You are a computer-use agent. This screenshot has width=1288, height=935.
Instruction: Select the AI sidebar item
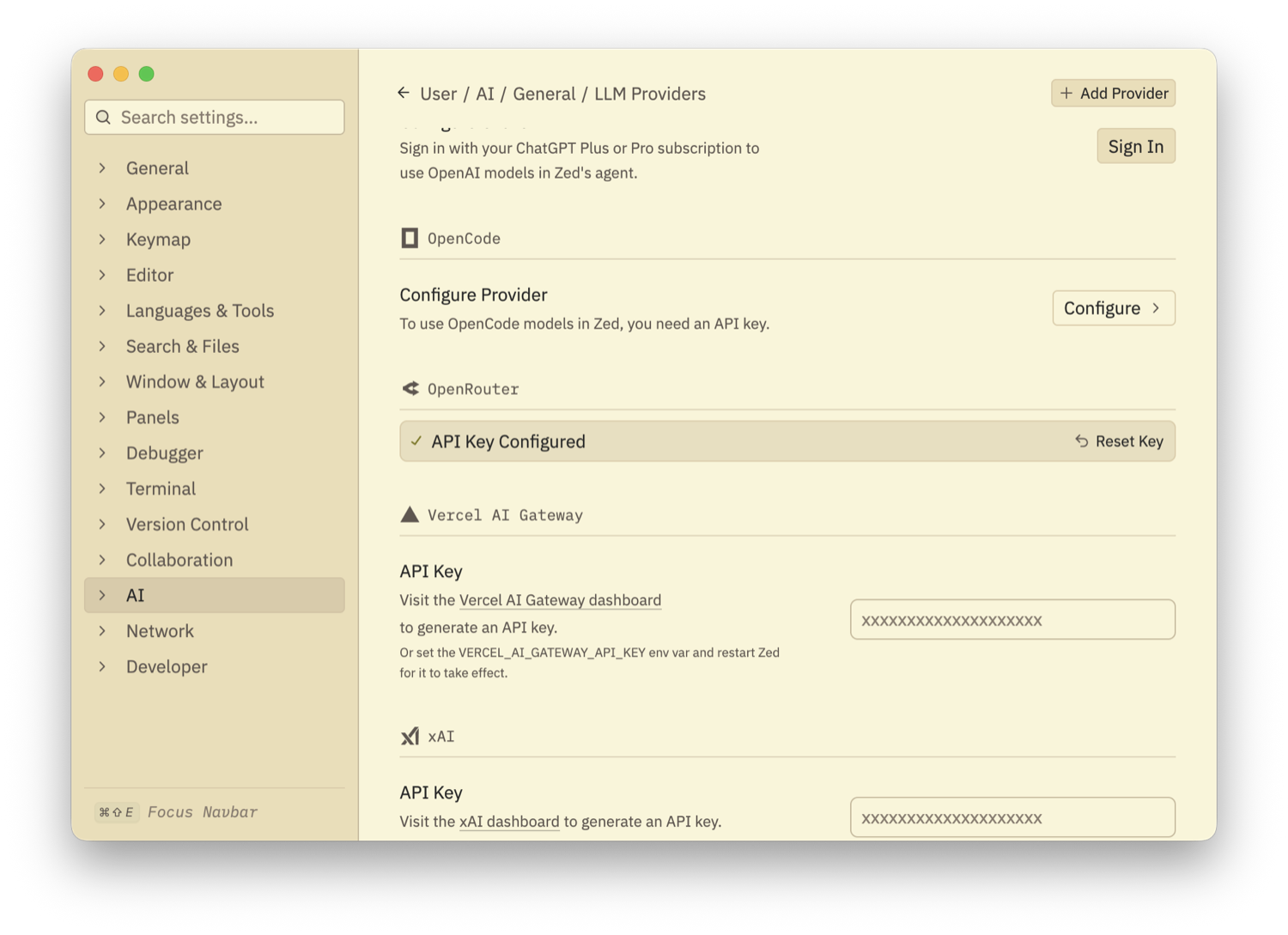[x=215, y=596]
